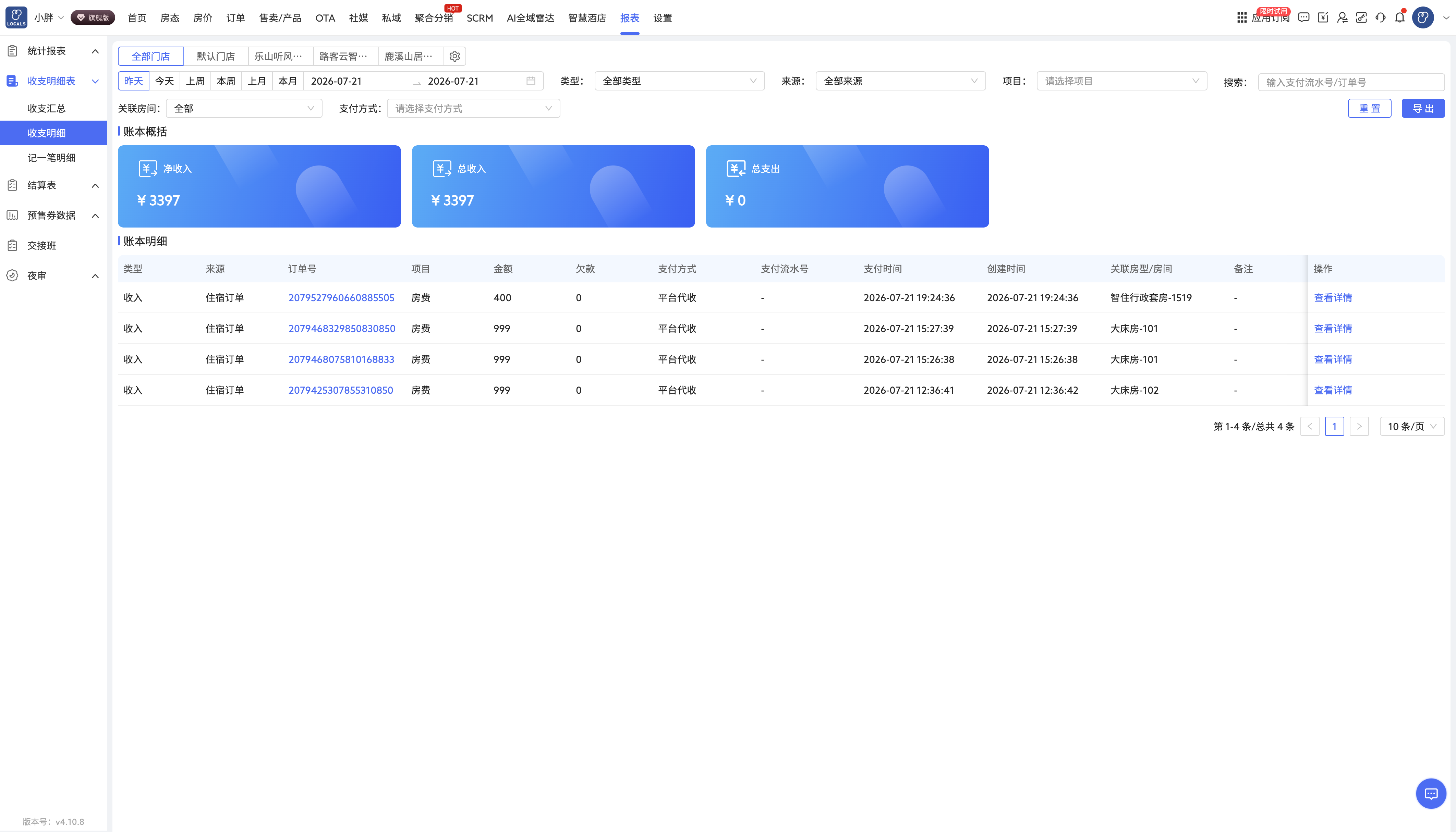Screen dimensions: 1456x832
Task: Go to pagination page 1
Action: pos(1334,426)
